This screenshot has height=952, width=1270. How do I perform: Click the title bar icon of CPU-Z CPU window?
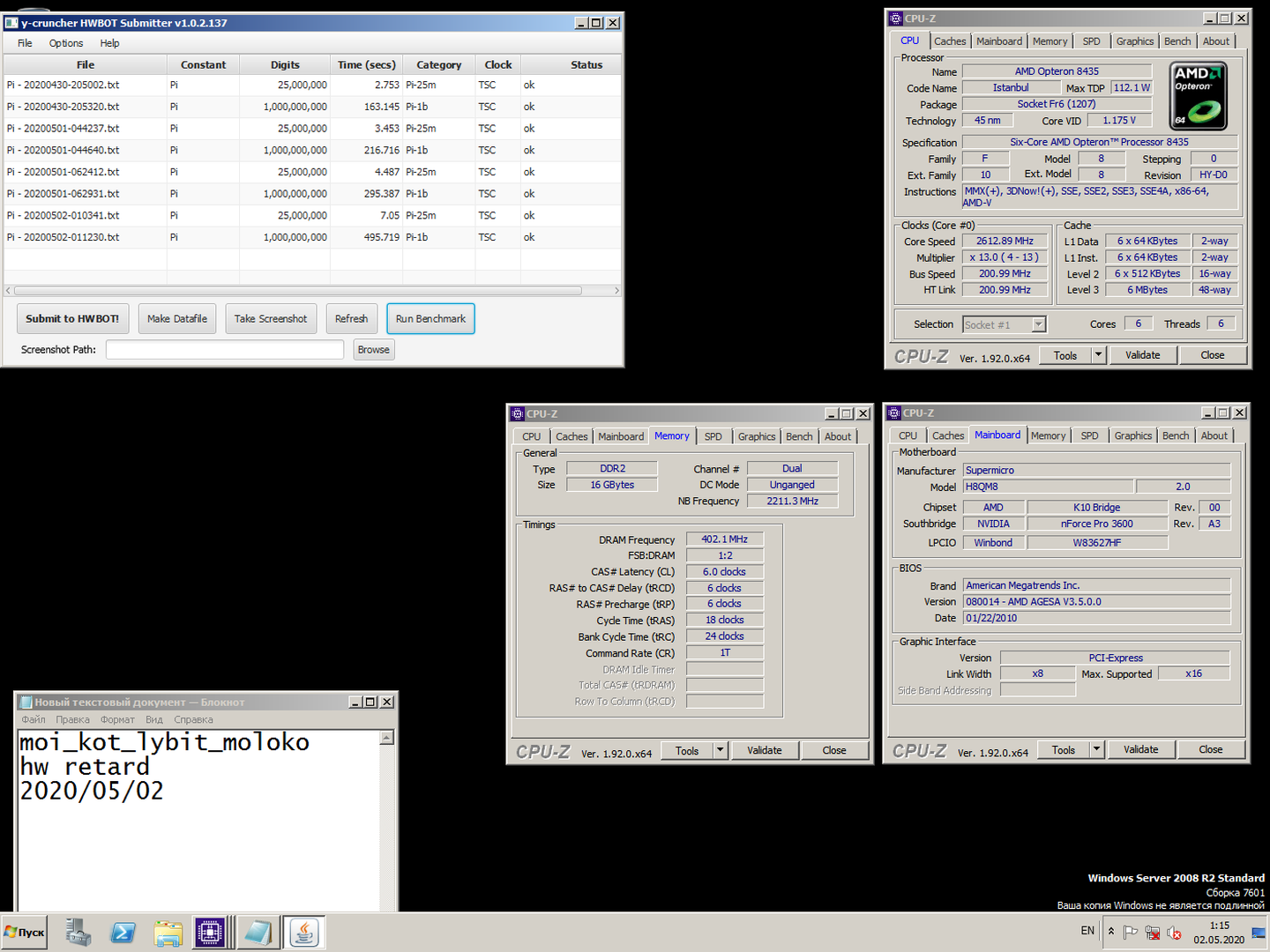895,18
